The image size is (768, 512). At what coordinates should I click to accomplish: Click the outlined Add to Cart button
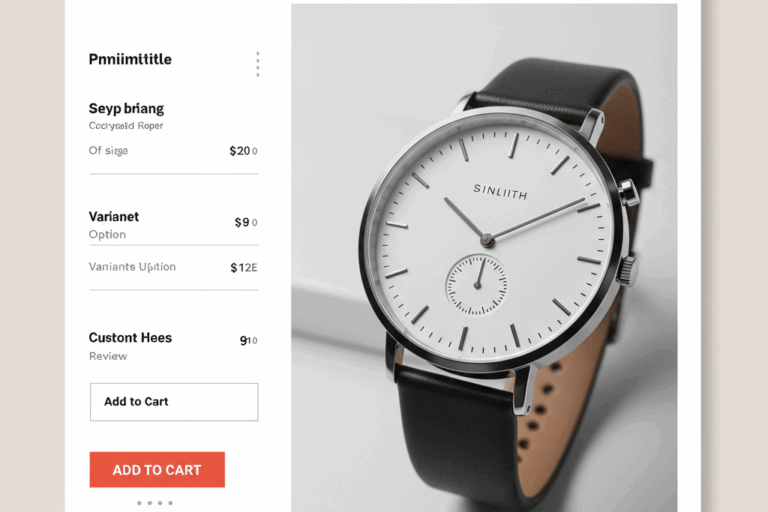[x=174, y=402]
